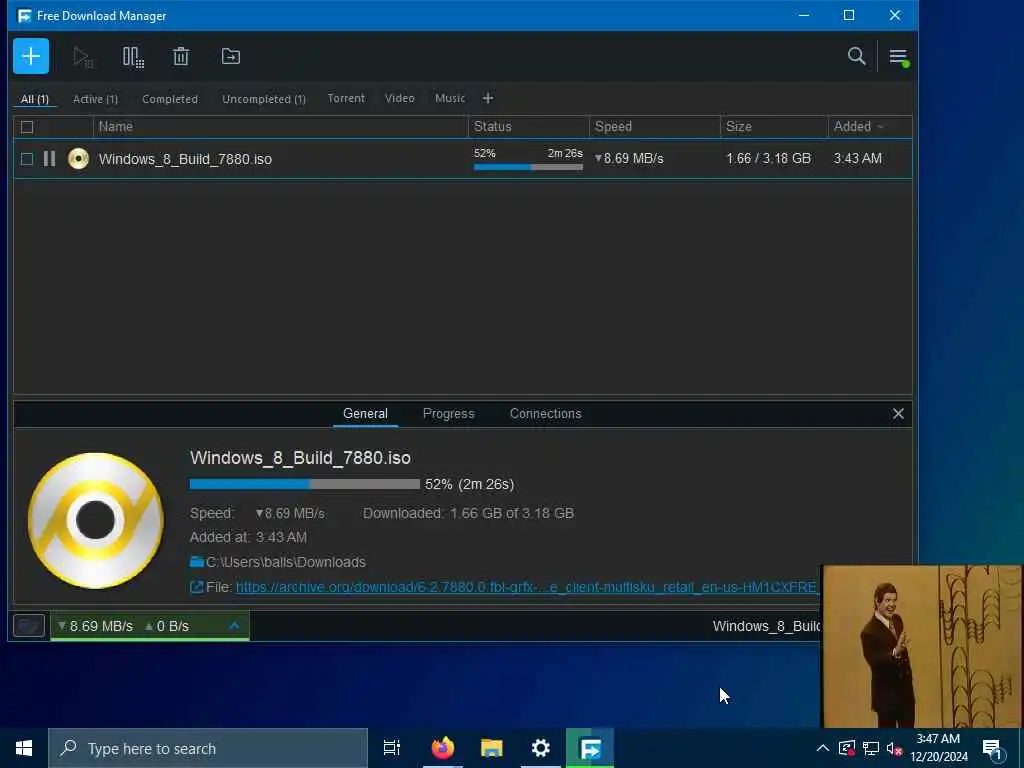Click Windows_8_Build_7880.iso title in details panel
Viewport: 1024px width, 768px height.
(x=300, y=458)
